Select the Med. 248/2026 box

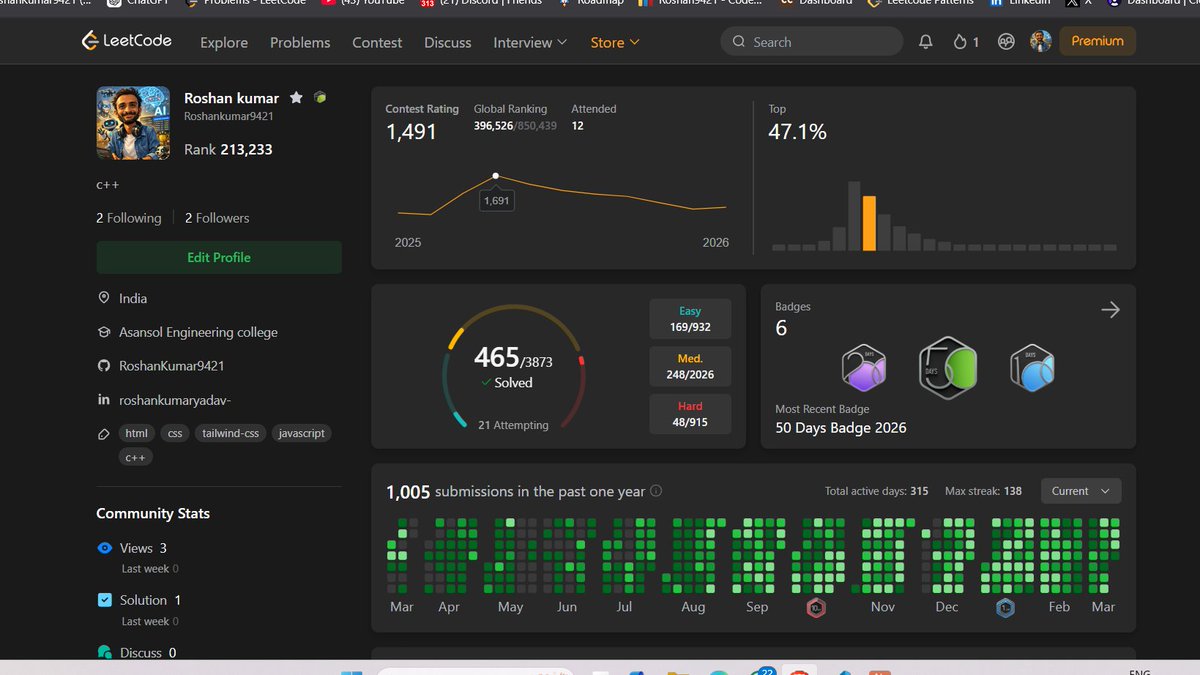[x=690, y=367]
